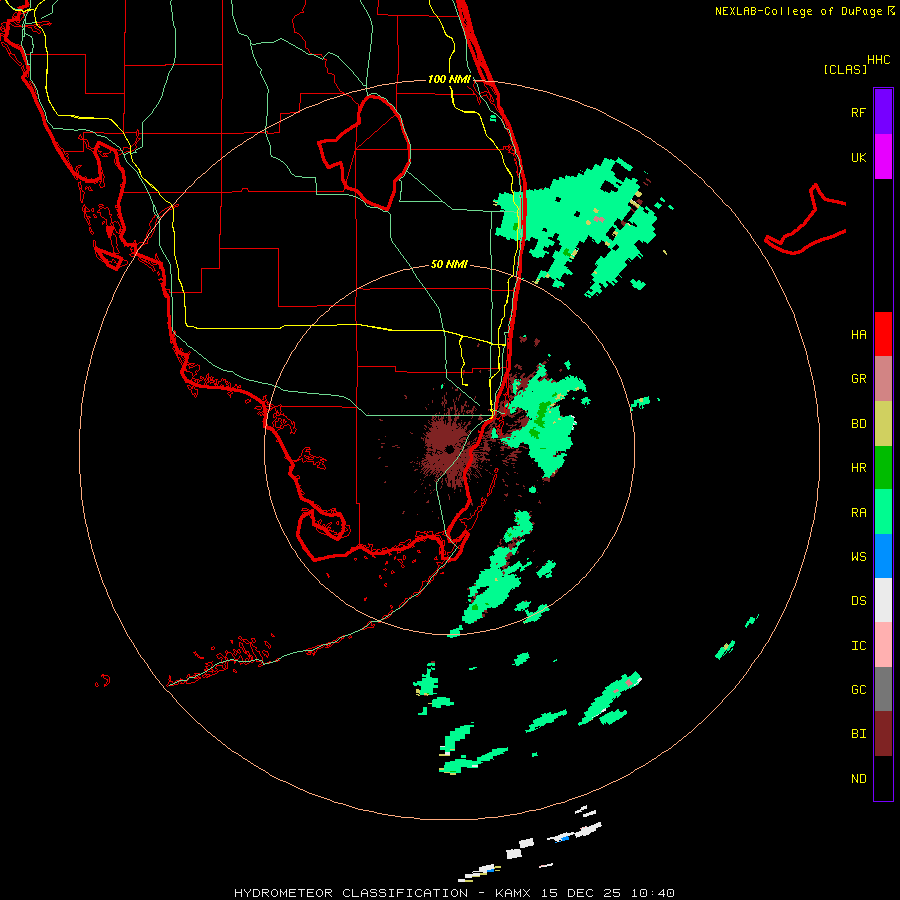Click the HHC product label

click(x=879, y=60)
